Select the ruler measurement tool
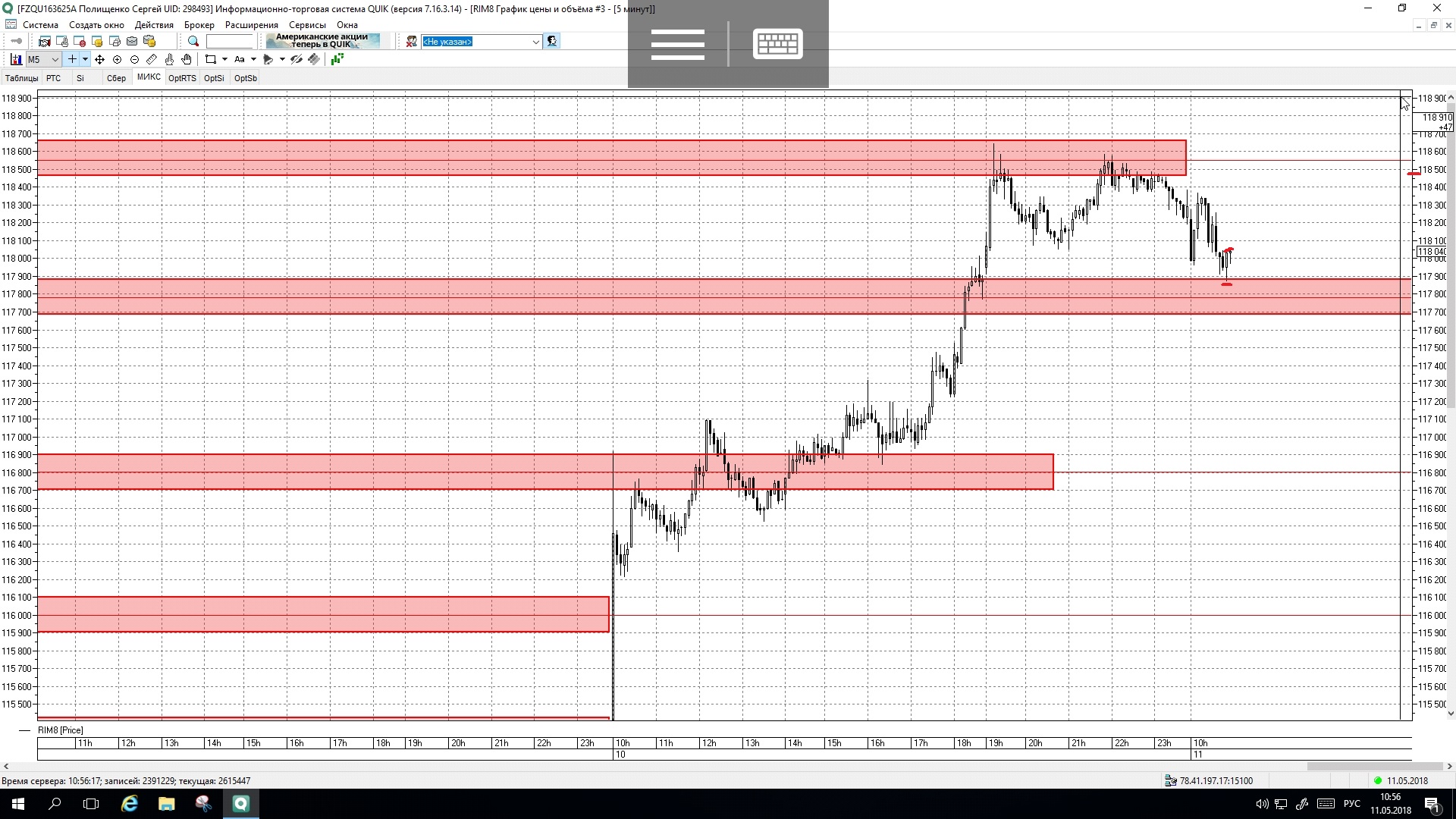Viewport: 1456px width, 819px height. (152, 59)
